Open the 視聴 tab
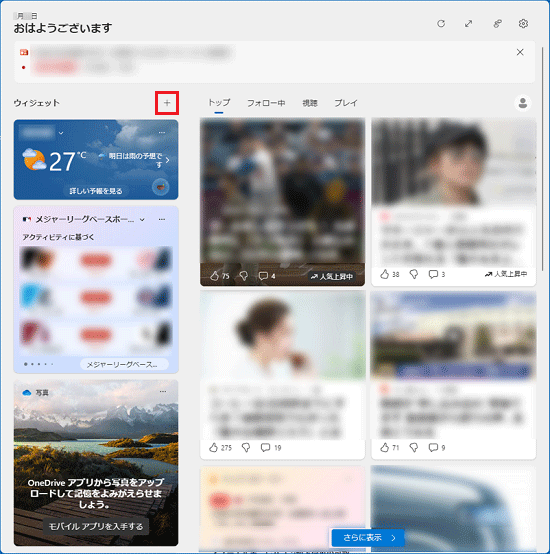 (310, 103)
